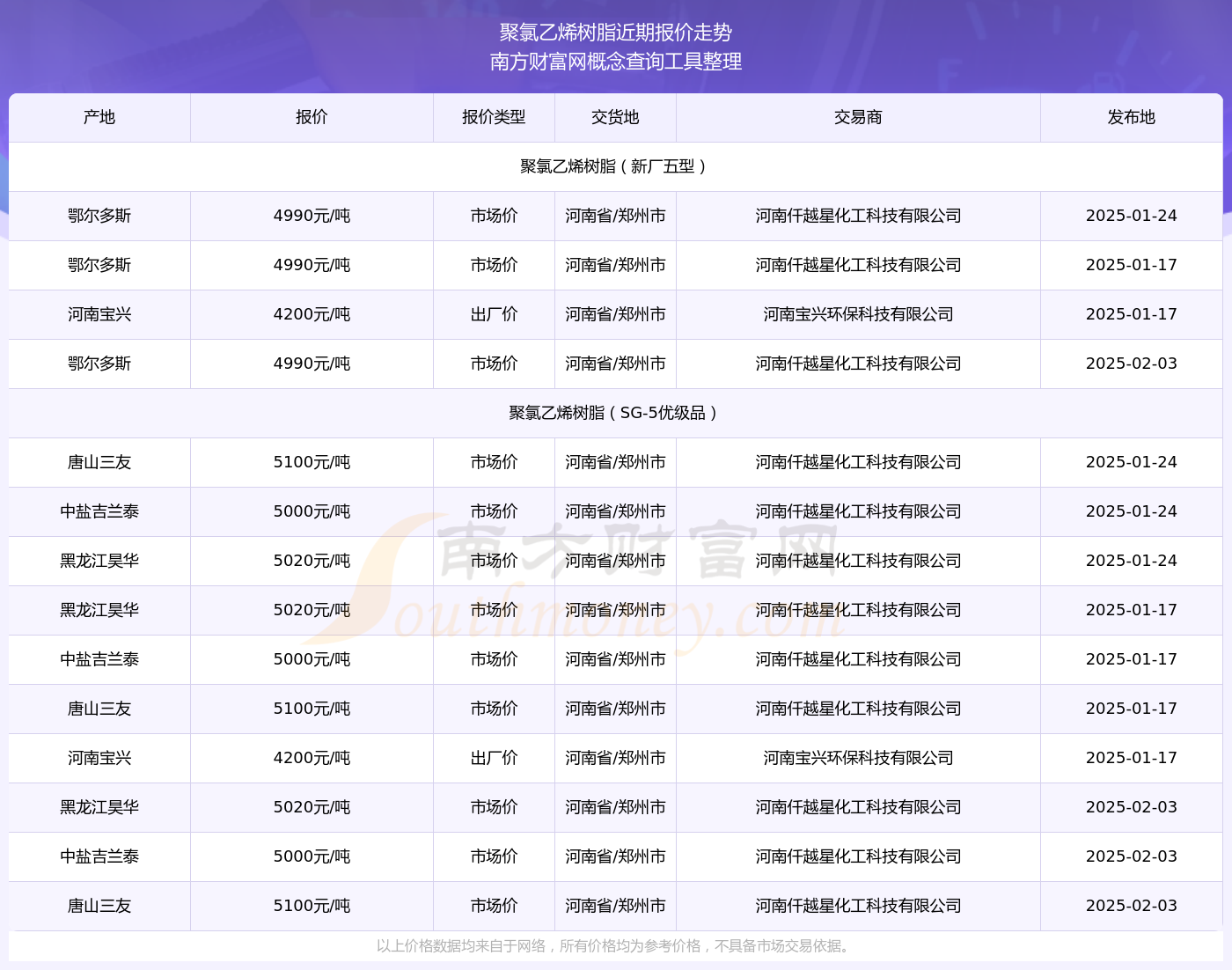Click the 交货地 column header

pyautogui.click(x=615, y=117)
